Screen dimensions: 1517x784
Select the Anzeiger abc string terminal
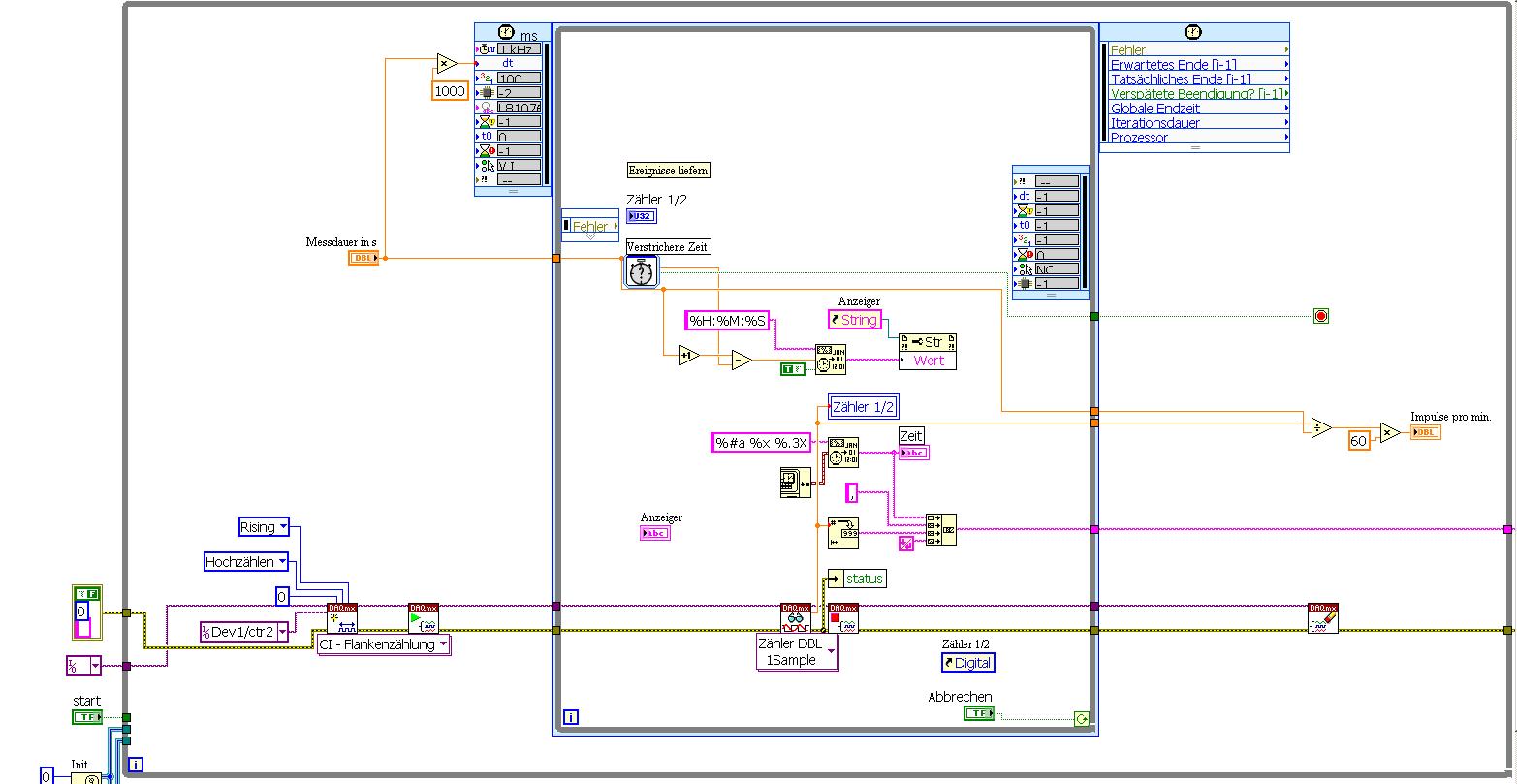(x=655, y=533)
